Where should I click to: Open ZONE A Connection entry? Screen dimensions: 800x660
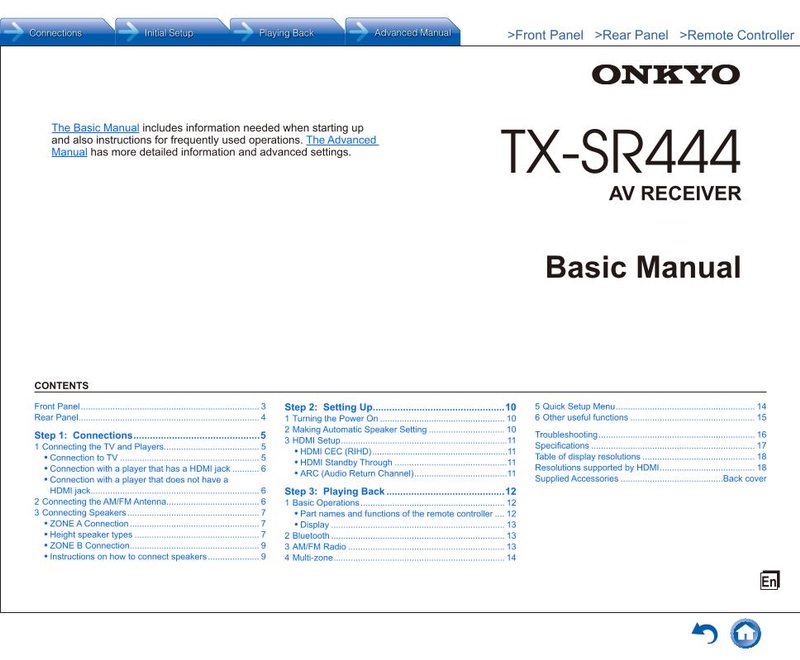pos(155,523)
